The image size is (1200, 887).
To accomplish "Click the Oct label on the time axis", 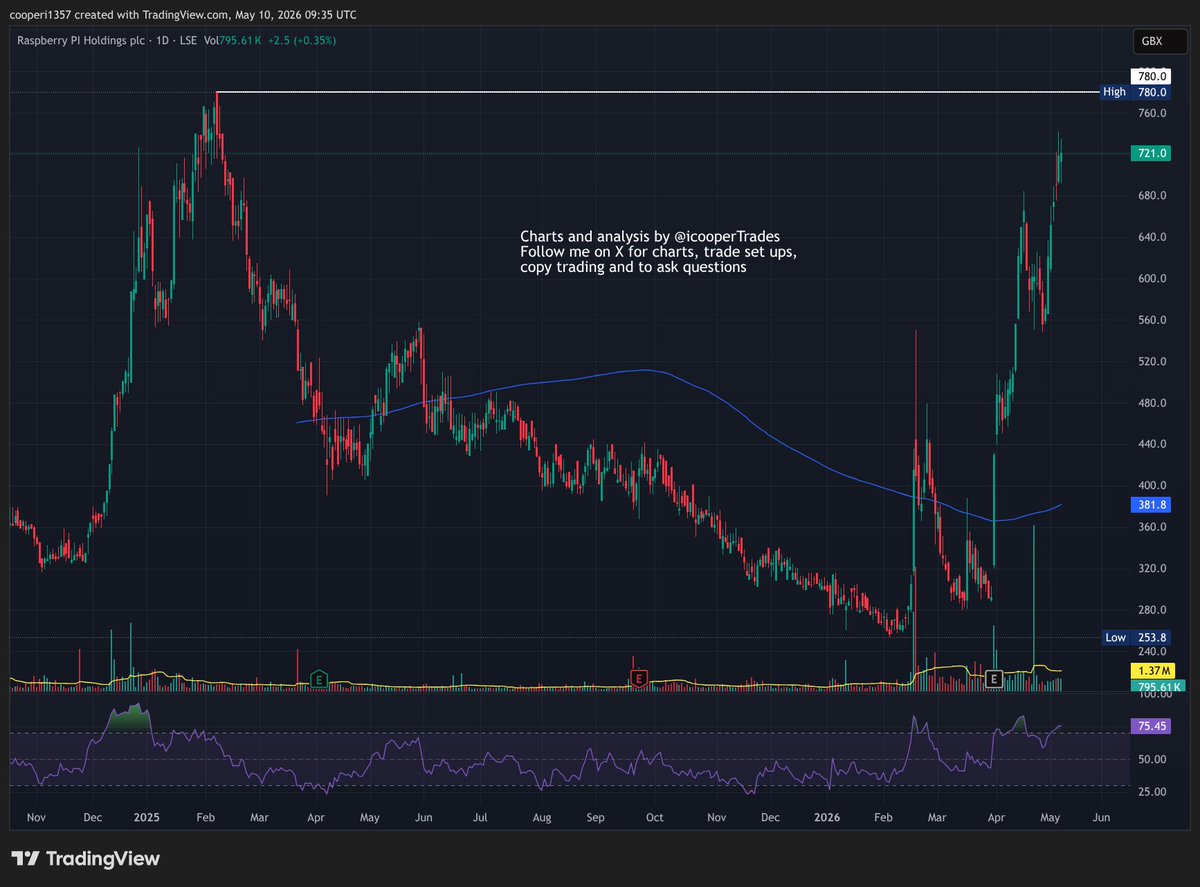I will tap(655, 817).
